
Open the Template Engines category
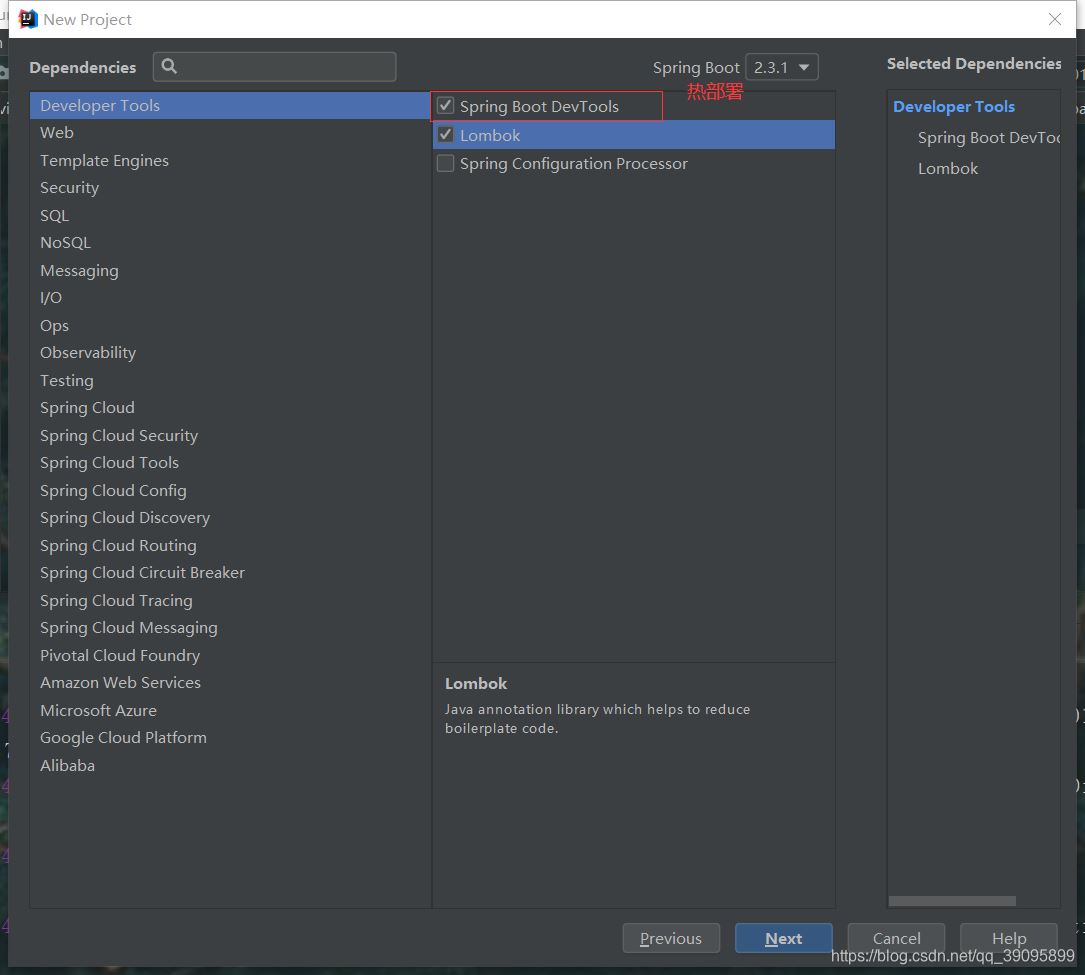(230, 161)
